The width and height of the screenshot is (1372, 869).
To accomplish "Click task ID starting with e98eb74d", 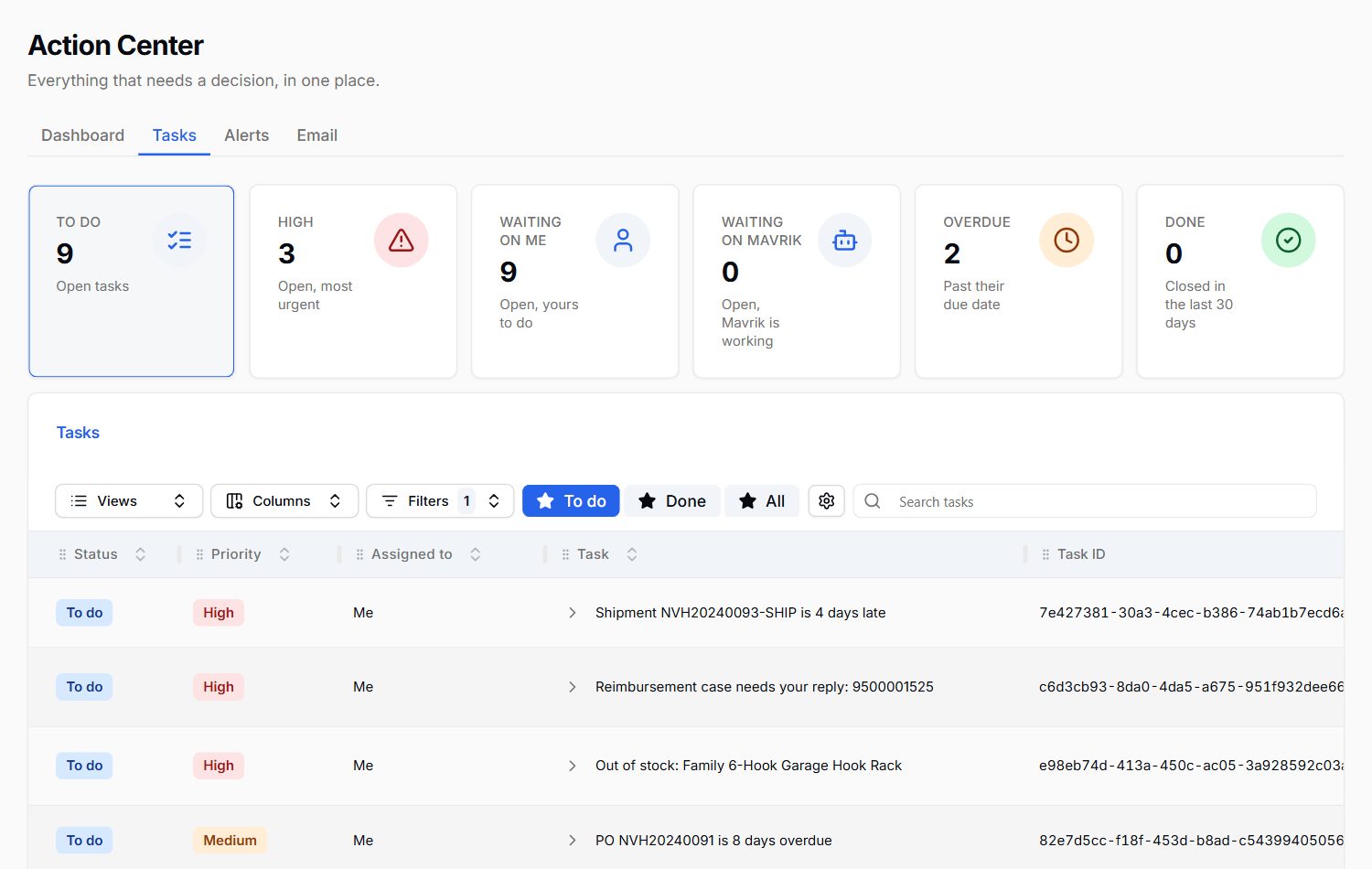I will (1191, 766).
